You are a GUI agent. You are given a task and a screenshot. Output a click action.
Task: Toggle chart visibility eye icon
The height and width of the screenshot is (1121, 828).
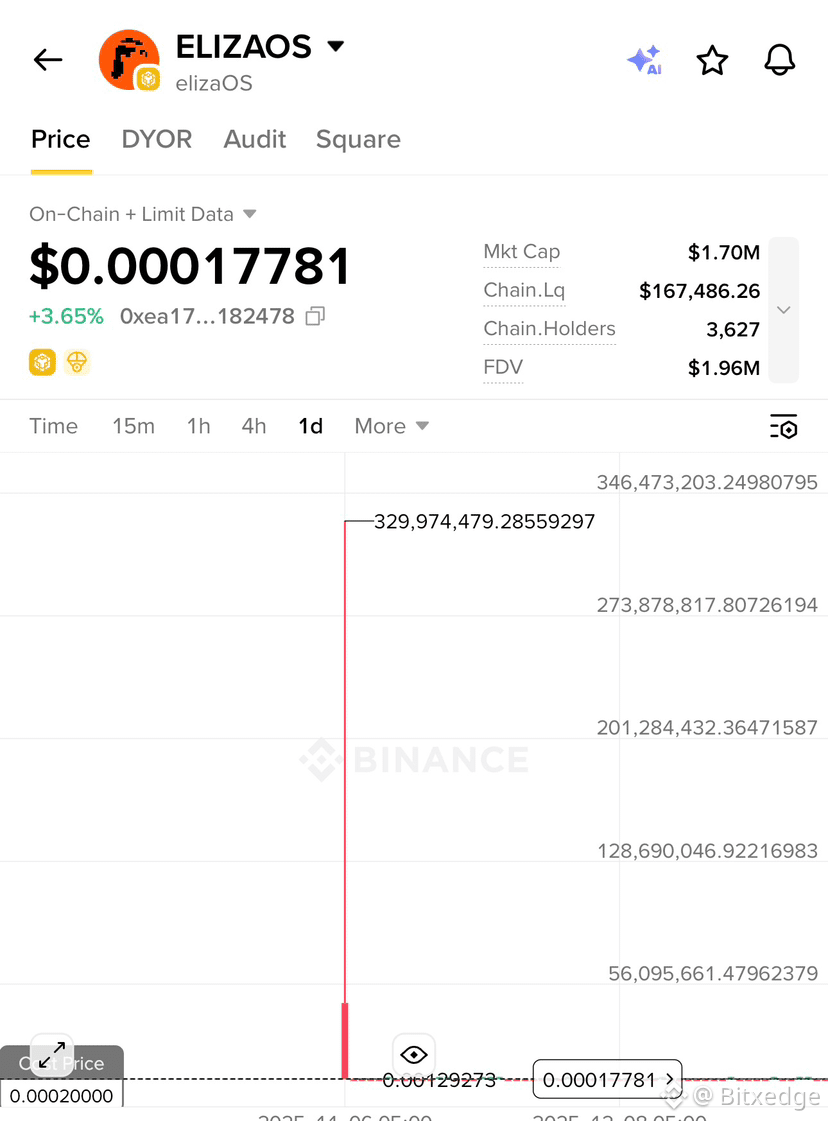coord(413,1055)
